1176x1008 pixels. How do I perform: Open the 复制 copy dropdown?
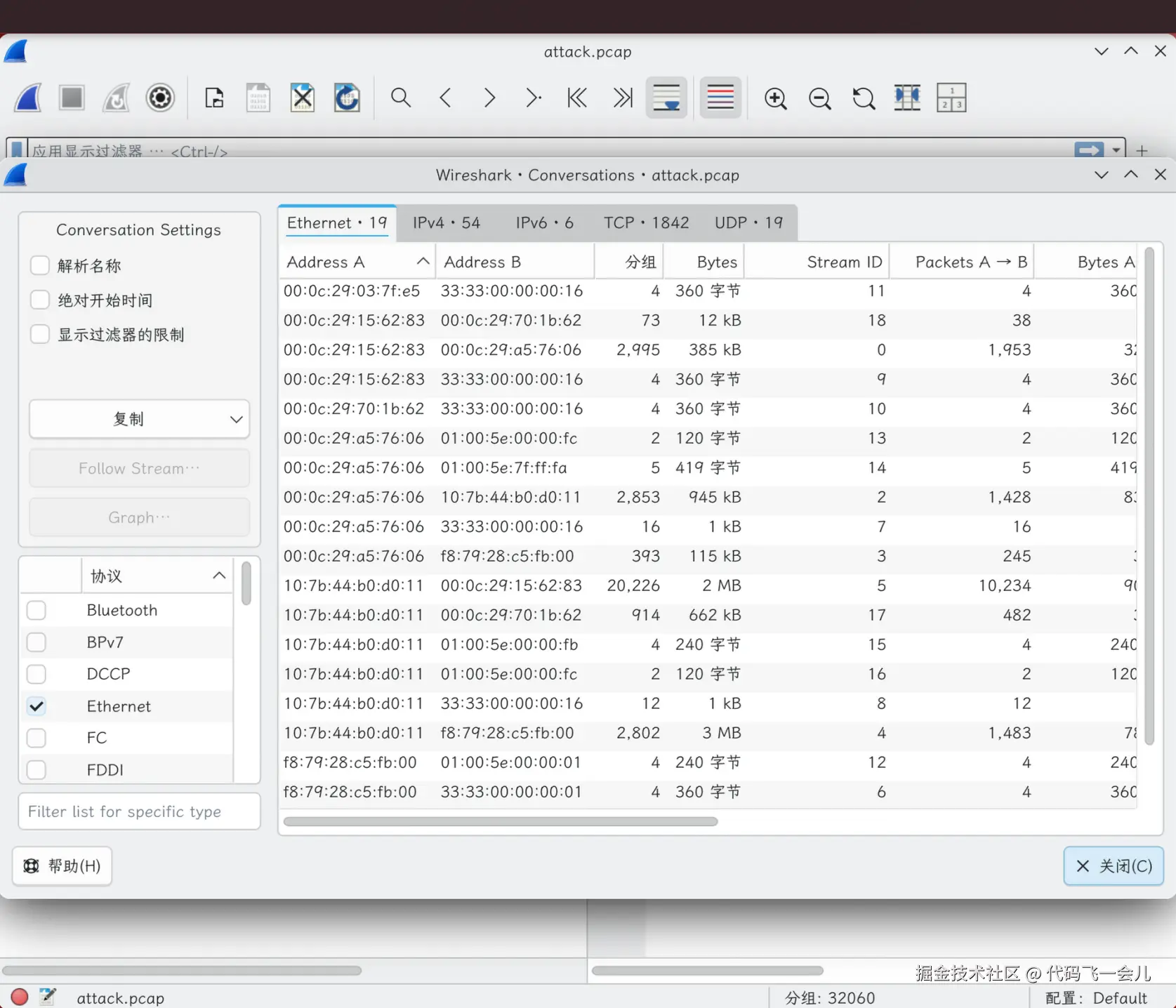click(139, 419)
